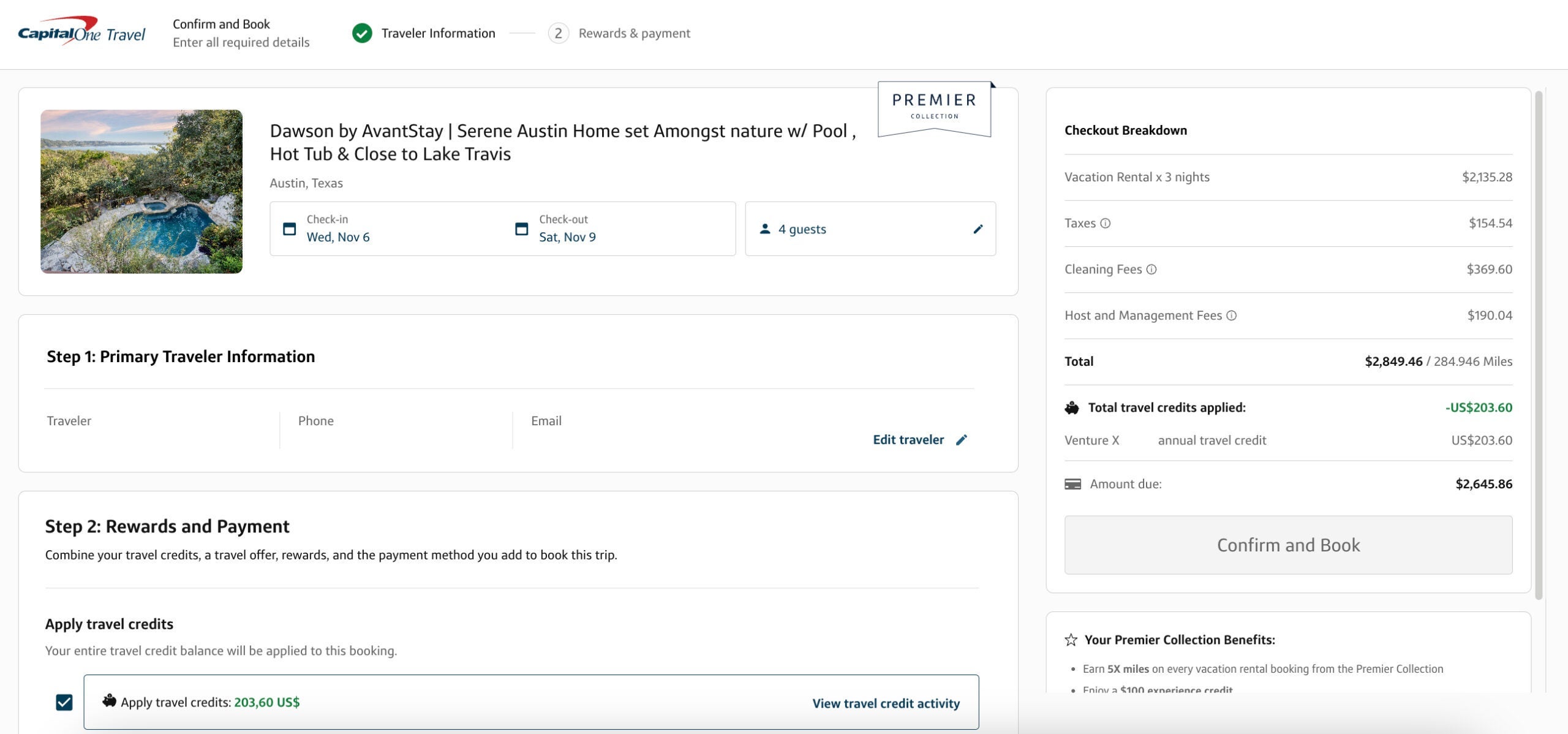This screenshot has width=1568, height=734.
Task: Click the check-out calendar icon
Action: click(521, 229)
